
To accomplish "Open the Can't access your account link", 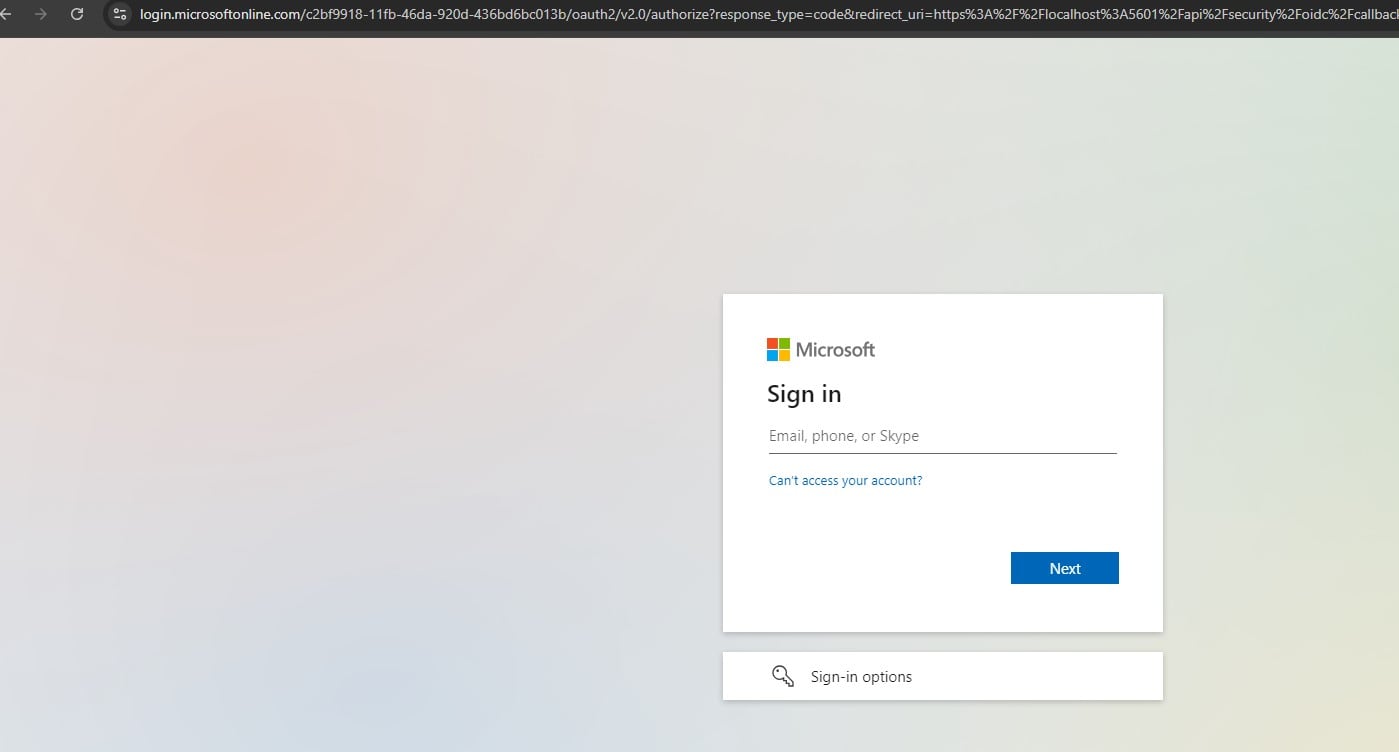I will 845,481.
